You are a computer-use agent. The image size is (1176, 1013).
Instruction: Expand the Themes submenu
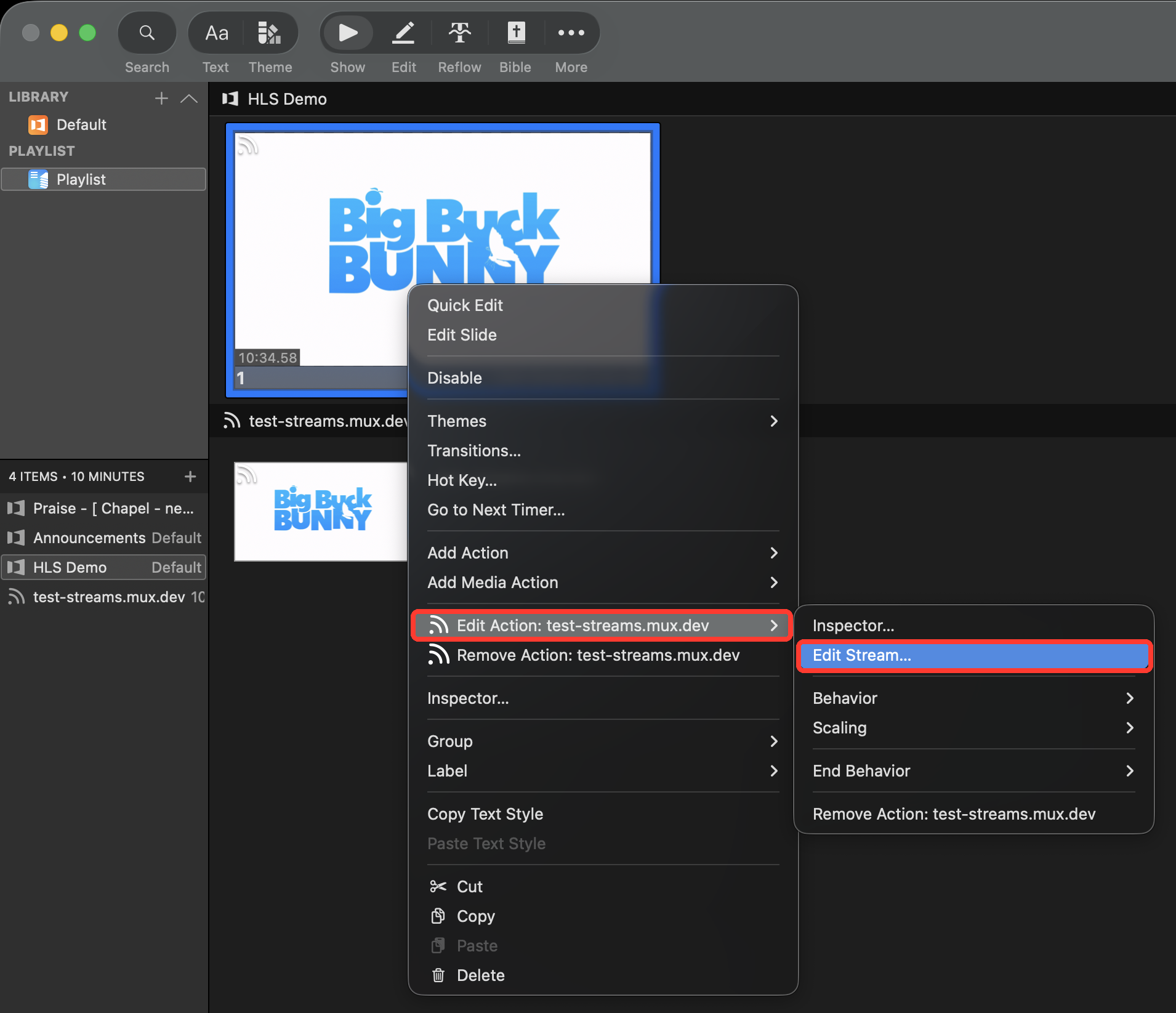click(x=603, y=421)
